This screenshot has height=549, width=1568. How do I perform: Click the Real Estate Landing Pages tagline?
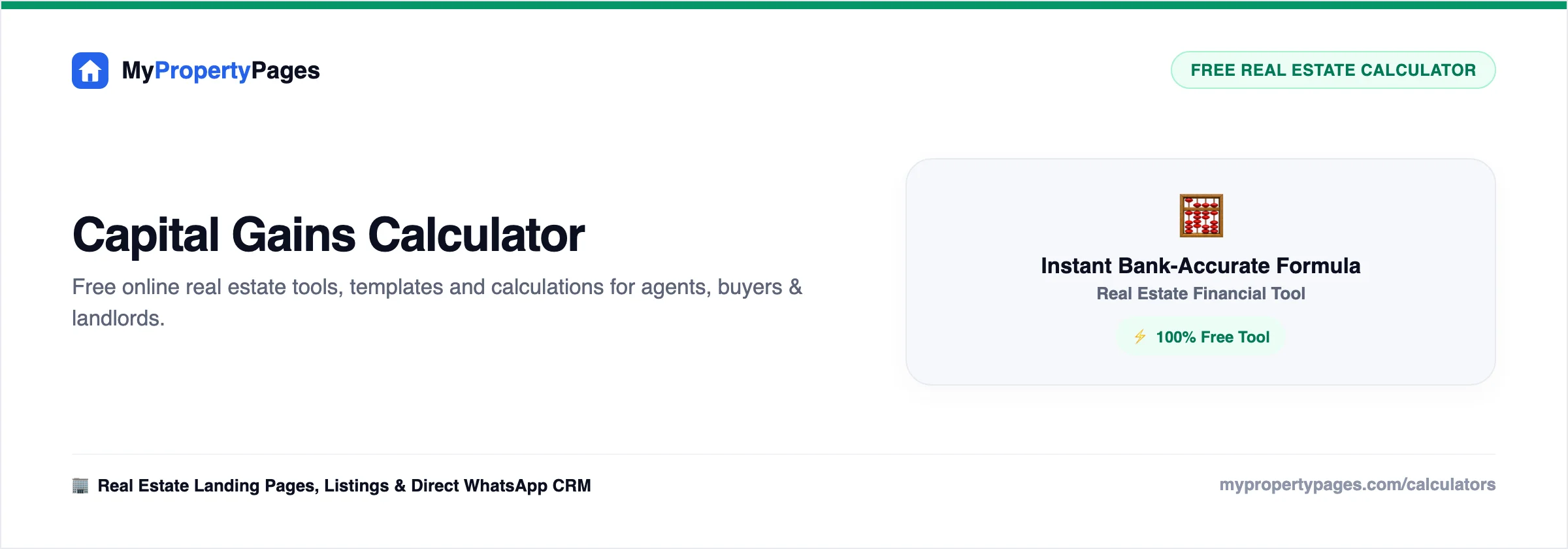pos(344,486)
